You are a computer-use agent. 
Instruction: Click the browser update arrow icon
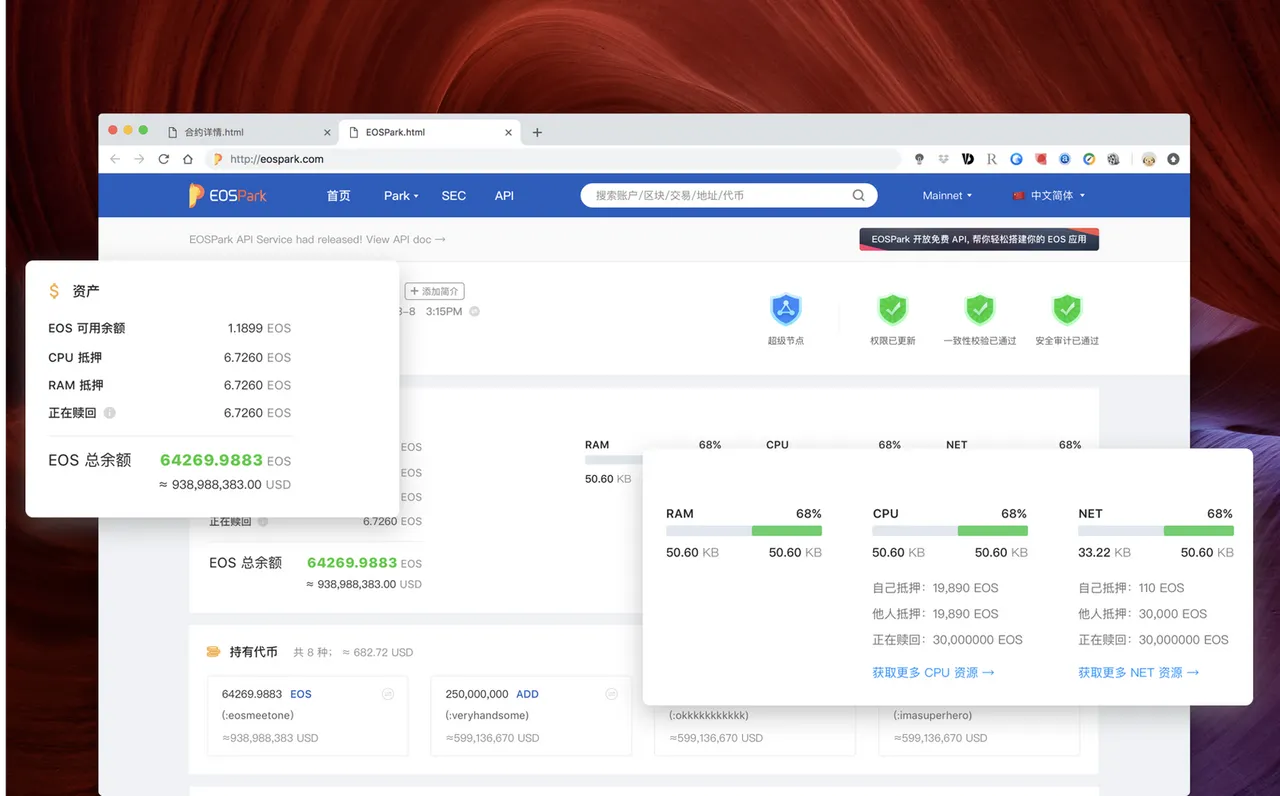(1174, 159)
